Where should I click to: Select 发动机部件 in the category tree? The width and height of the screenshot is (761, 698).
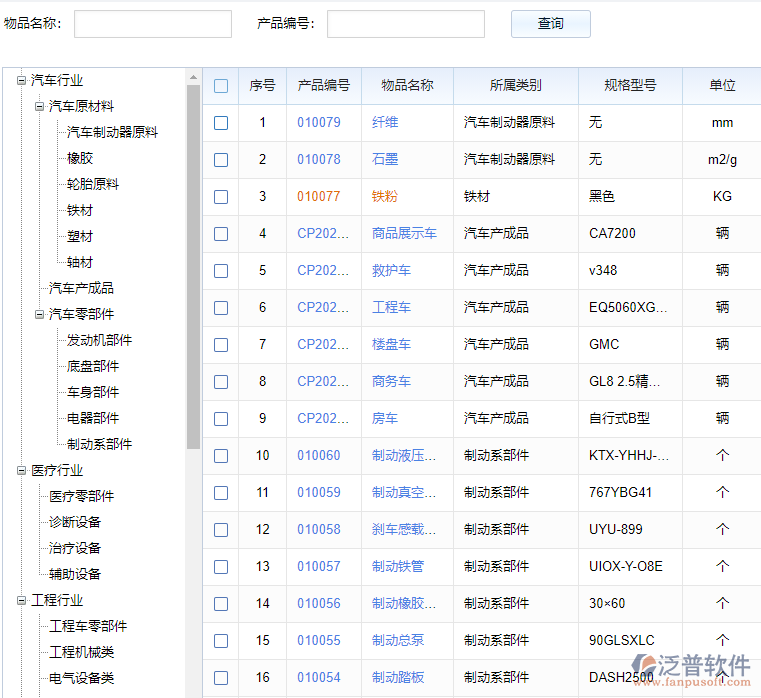pyautogui.click(x=99, y=341)
